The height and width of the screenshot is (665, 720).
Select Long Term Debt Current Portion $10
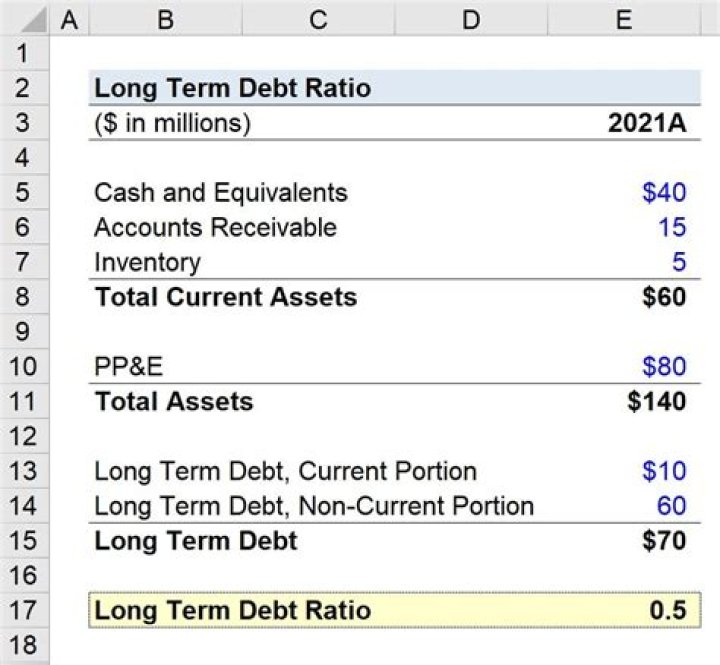[x=663, y=470]
